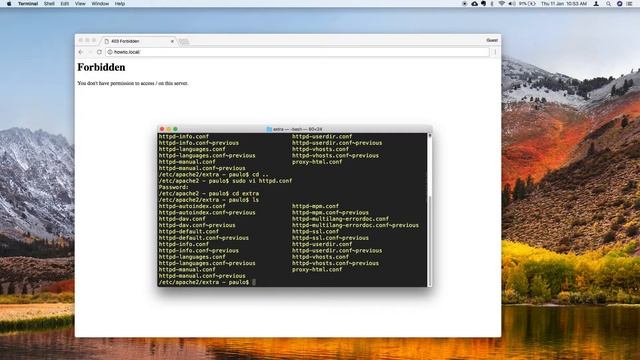
Task: Open Spotlight search
Action: [x=608, y=4]
